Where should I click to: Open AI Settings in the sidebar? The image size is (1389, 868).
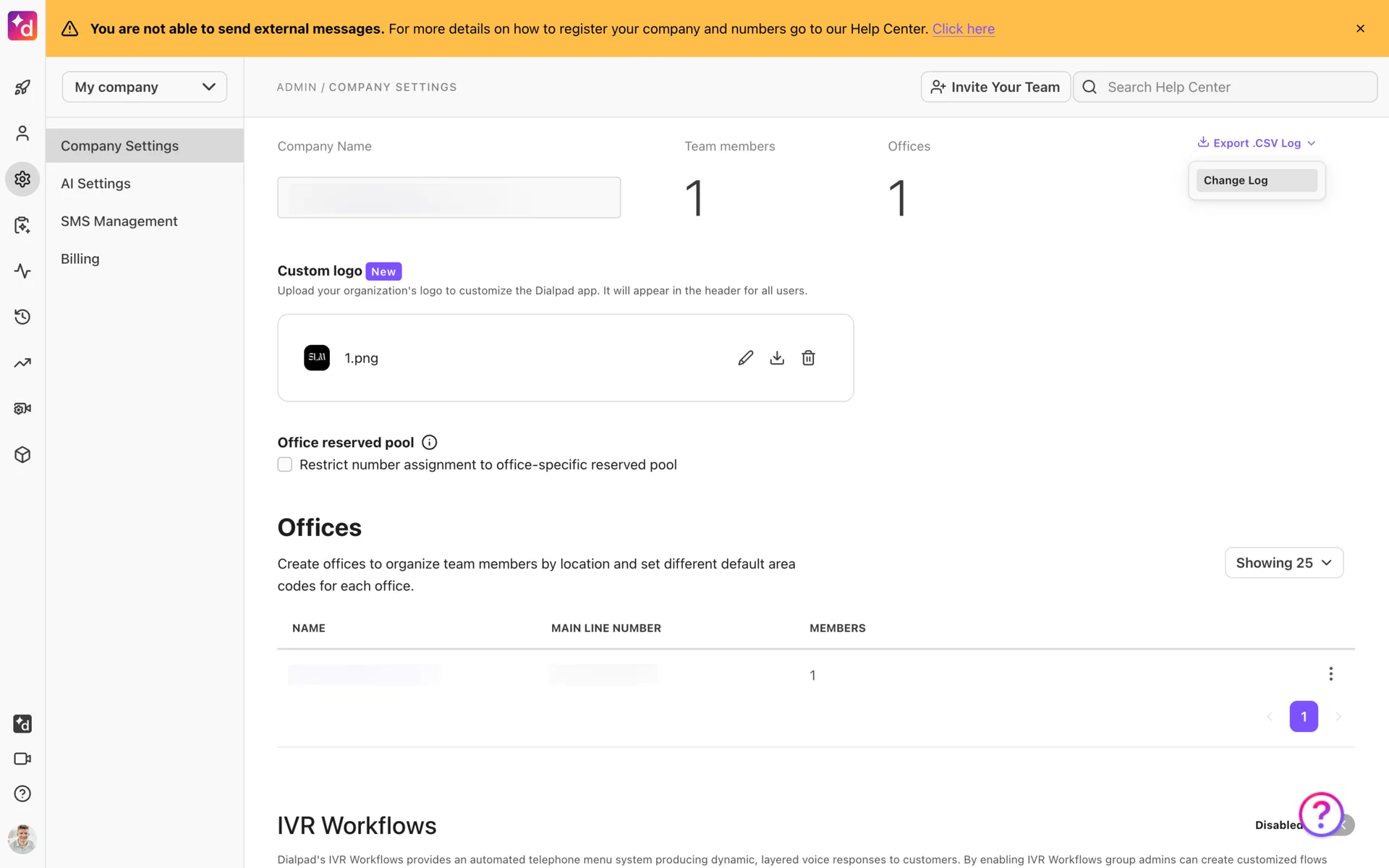tap(95, 184)
